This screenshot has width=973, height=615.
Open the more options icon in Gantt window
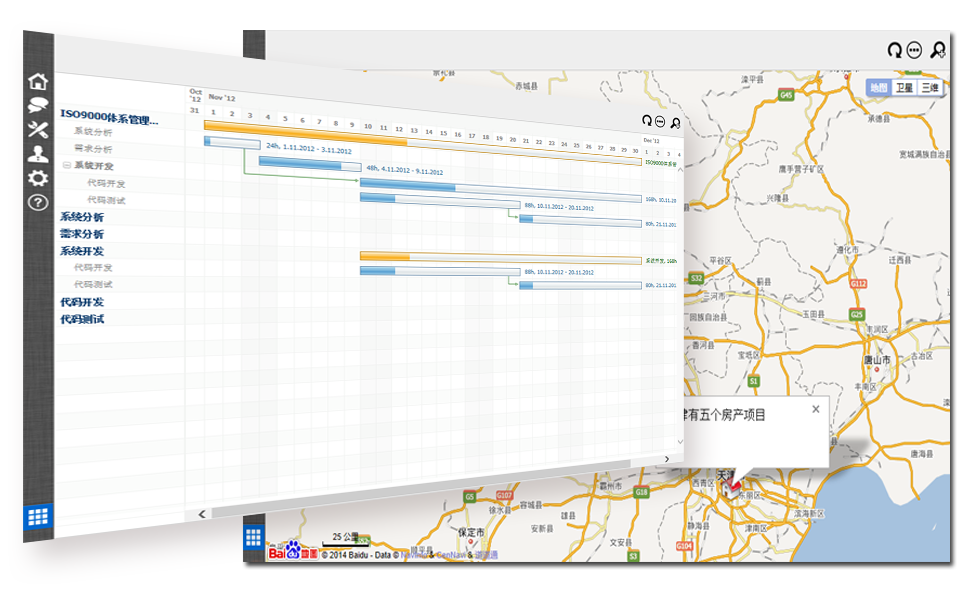tap(660, 122)
